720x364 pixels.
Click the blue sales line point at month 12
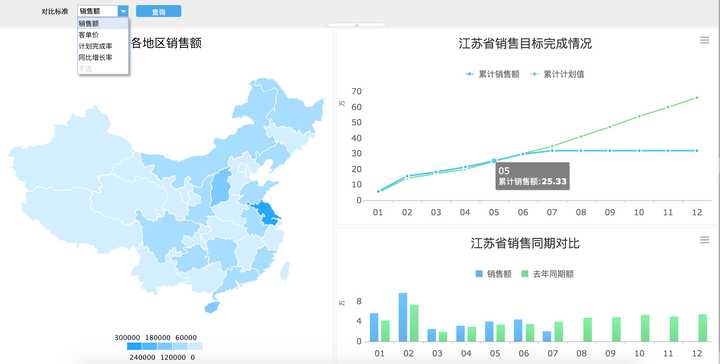(x=697, y=151)
